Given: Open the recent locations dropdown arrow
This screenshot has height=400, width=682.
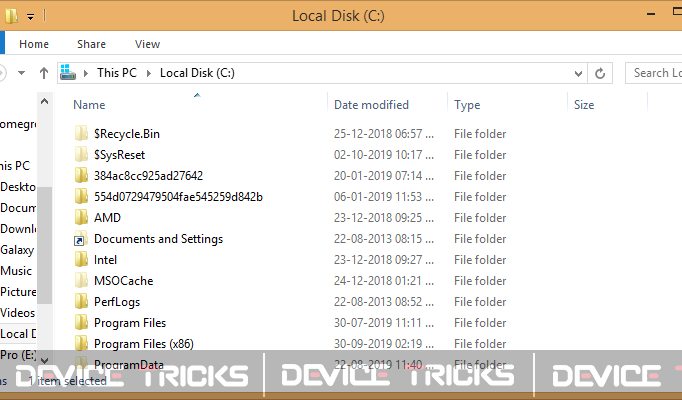Looking at the screenshot, I should pos(21,73).
